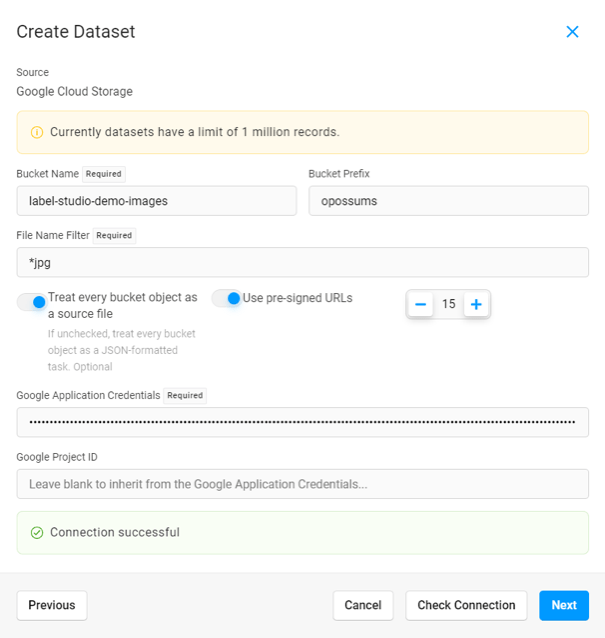Click the value 15 in the stepper
Viewport: 605px width, 638px height.
[448, 304]
